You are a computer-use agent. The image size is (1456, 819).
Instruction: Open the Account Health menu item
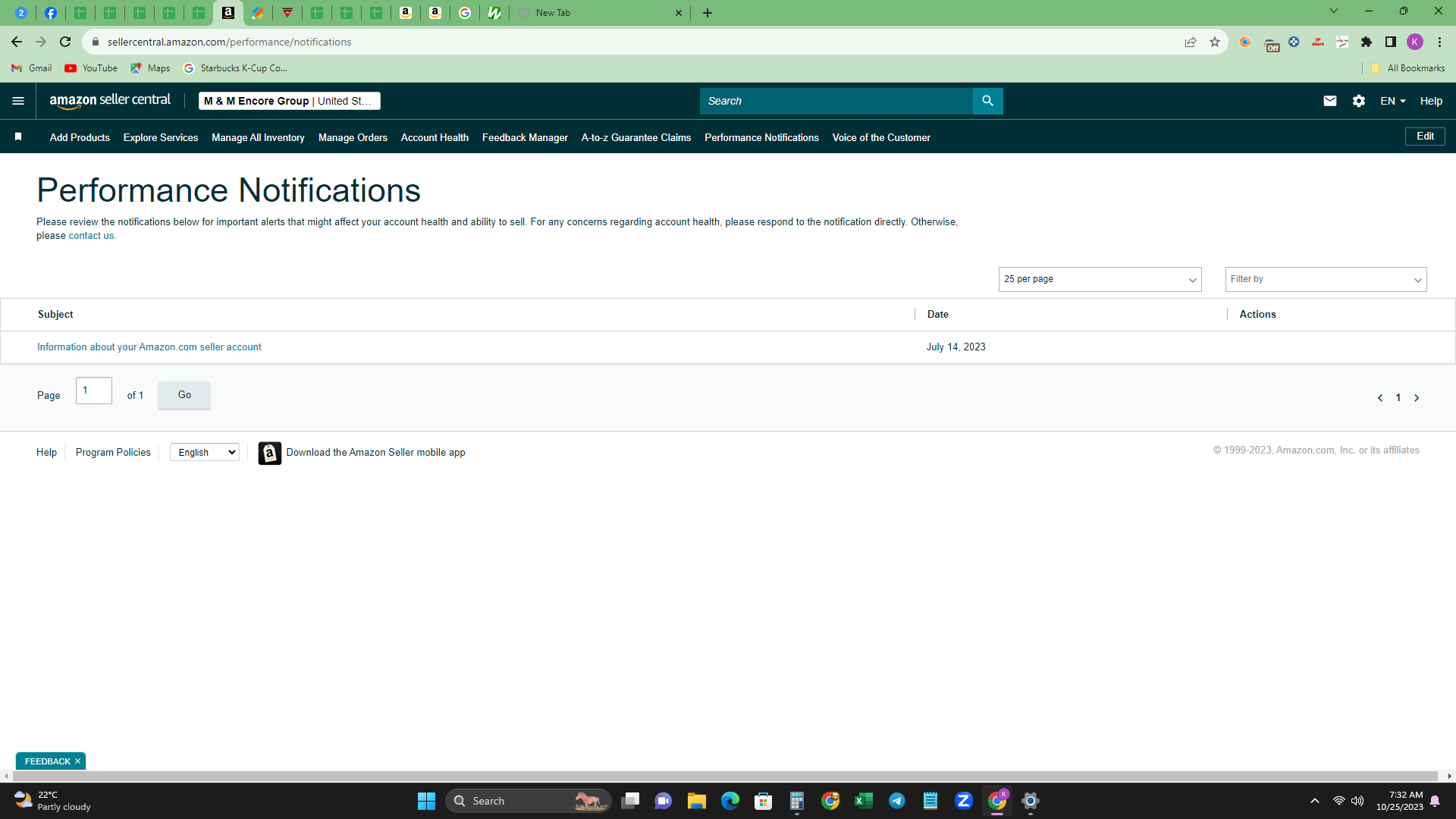pos(435,137)
